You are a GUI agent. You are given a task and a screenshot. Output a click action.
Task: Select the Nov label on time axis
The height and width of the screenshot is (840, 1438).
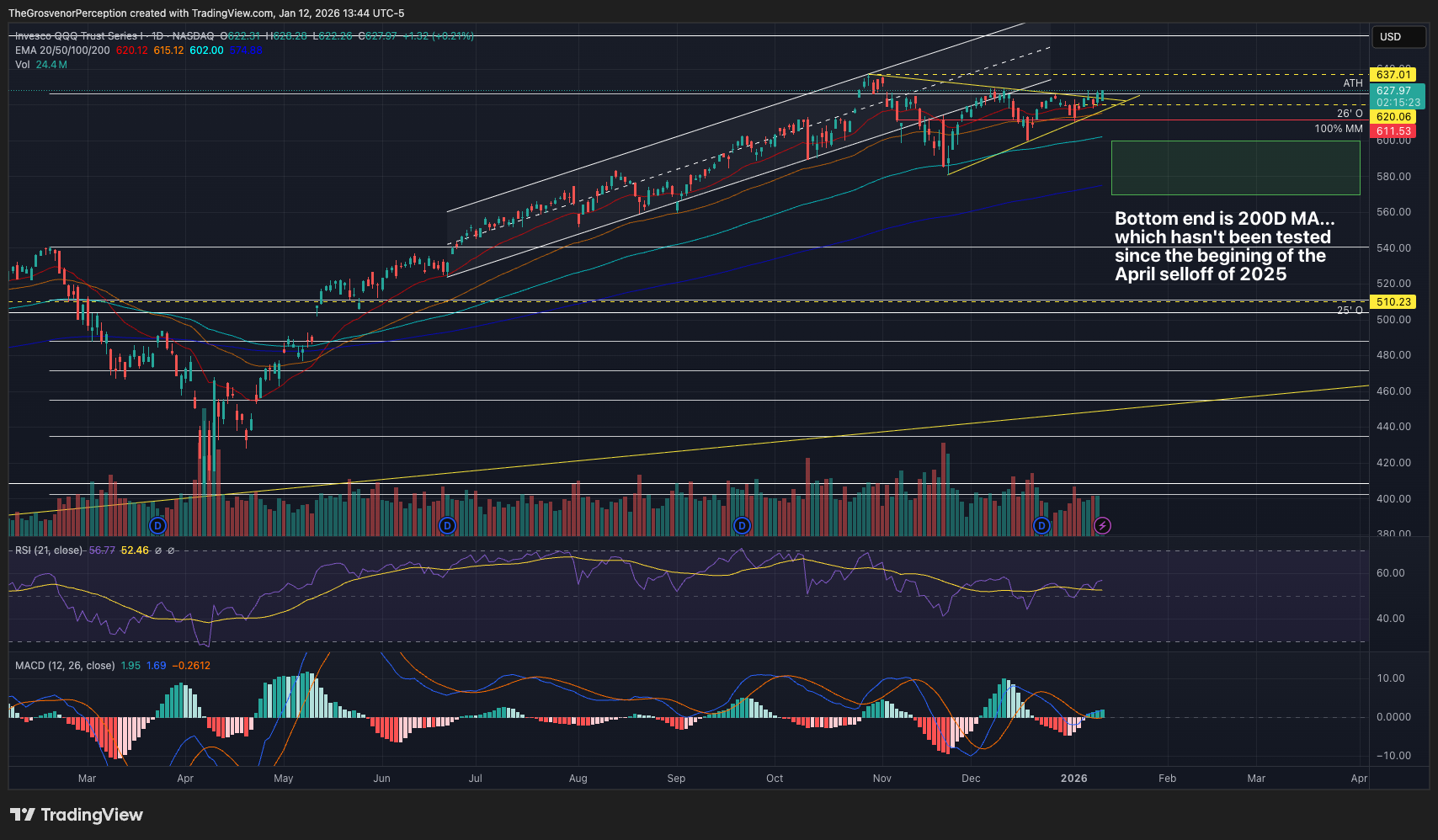coord(881,779)
